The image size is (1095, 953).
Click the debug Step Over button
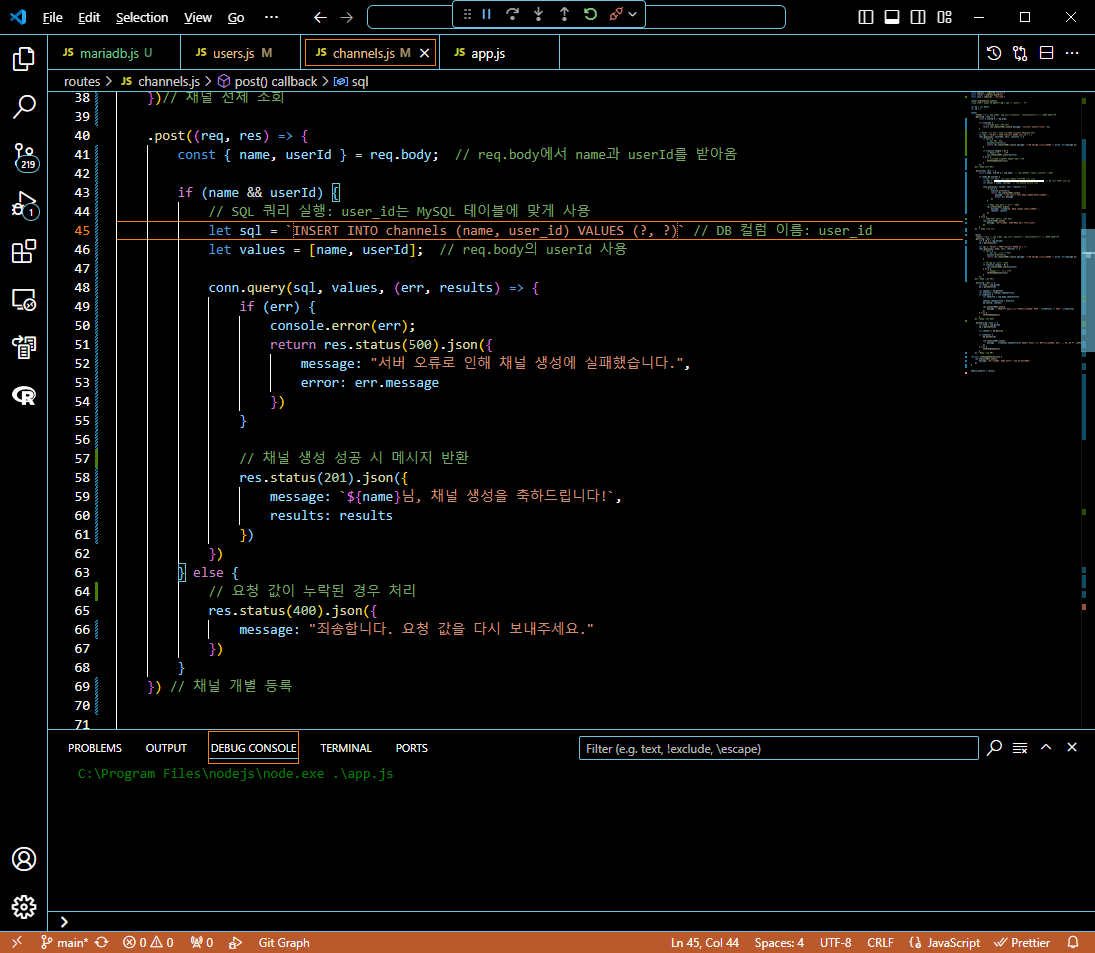coord(512,14)
